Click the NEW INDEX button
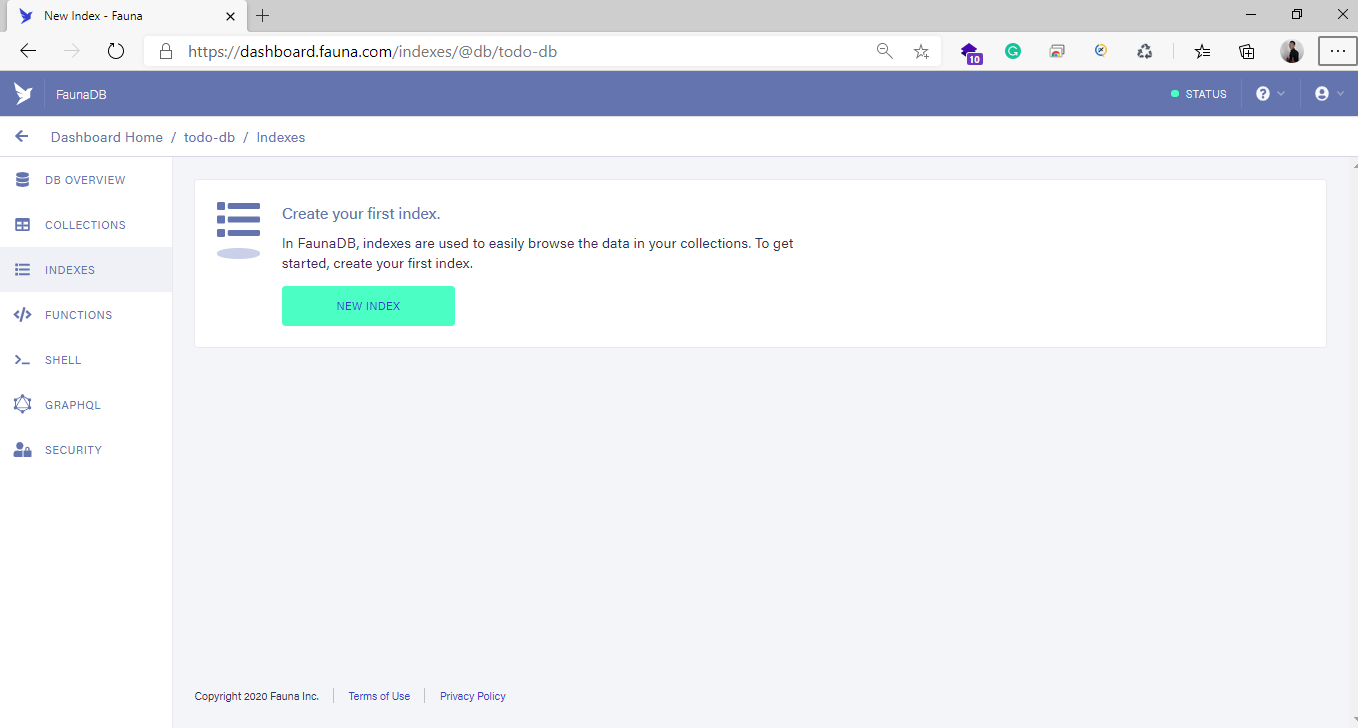The width and height of the screenshot is (1358, 728). [x=368, y=306]
